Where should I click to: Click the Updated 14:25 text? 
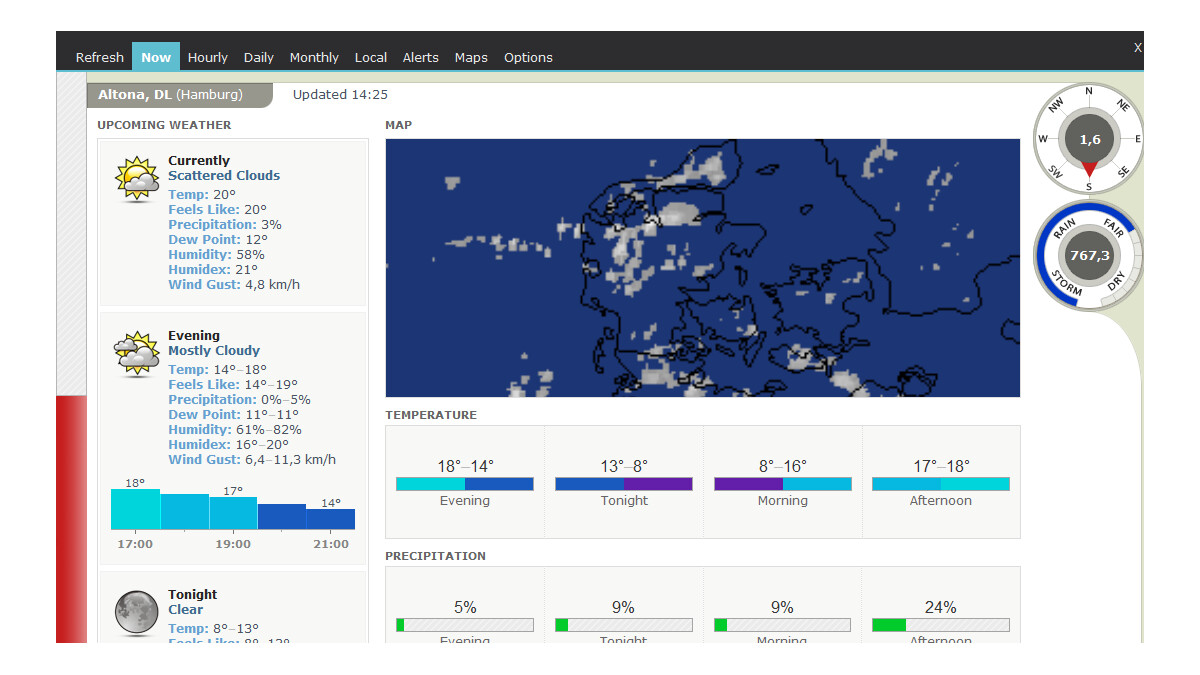[x=340, y=95]
